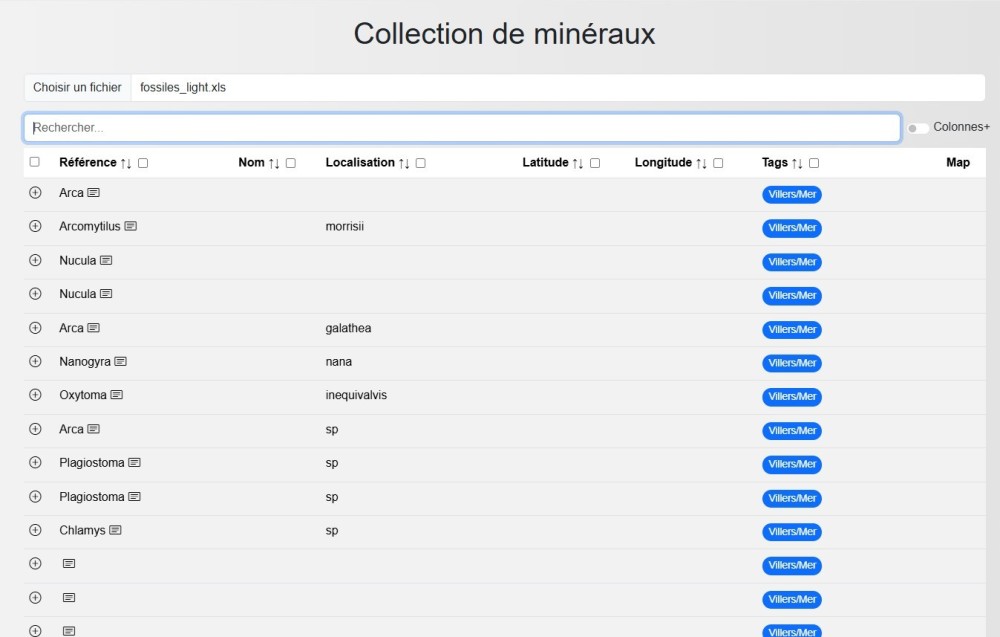Open the note icon beside Arcomytilus

pos(131,227)
